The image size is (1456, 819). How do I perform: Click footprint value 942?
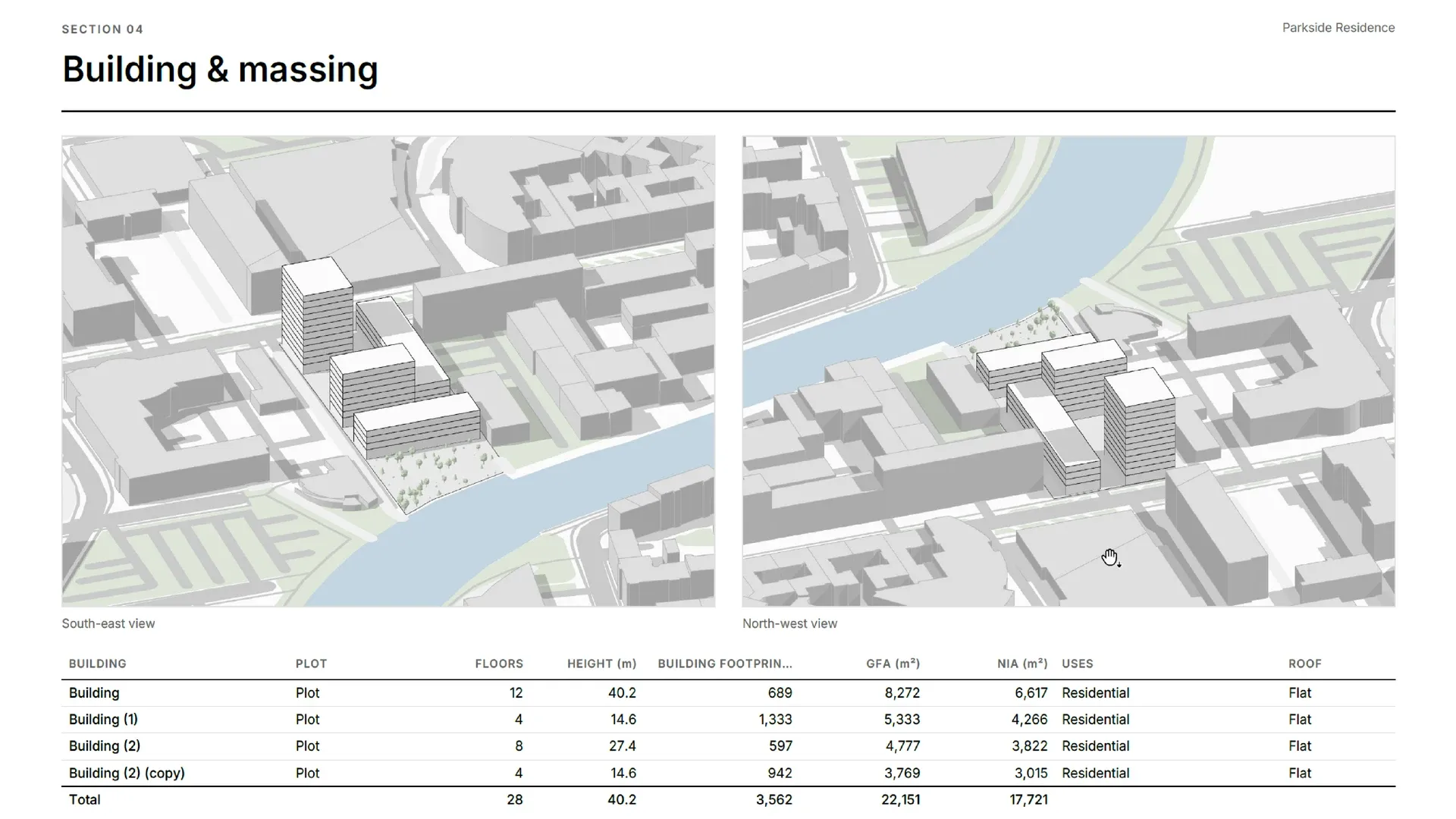[x=780, y=773]
